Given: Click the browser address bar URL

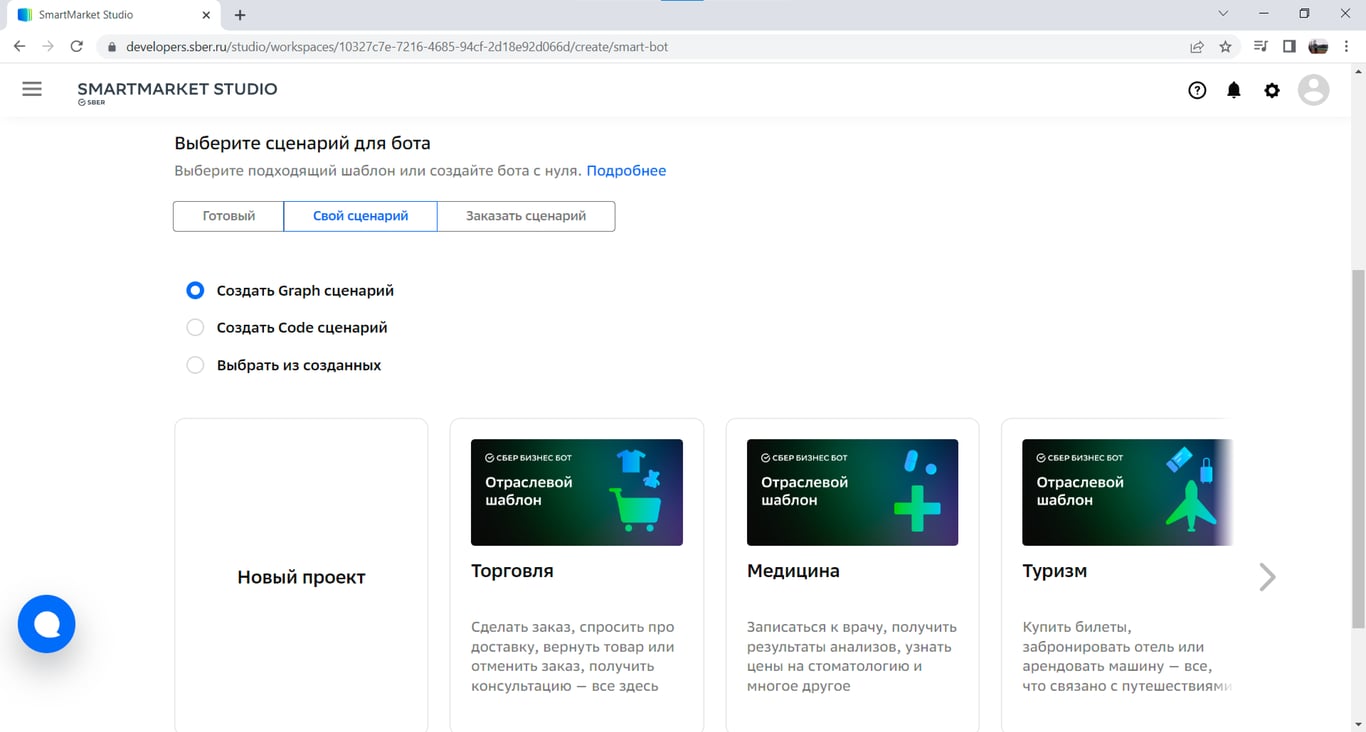Looking at the screenshot, I should click(397, 47).
